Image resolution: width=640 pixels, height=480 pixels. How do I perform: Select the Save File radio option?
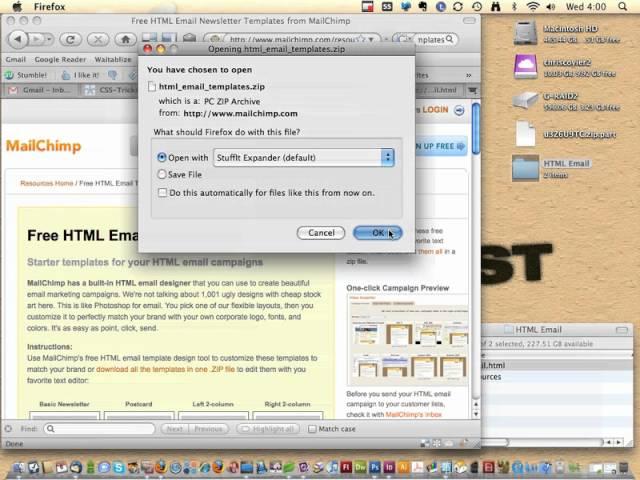[x=162, y=174]
